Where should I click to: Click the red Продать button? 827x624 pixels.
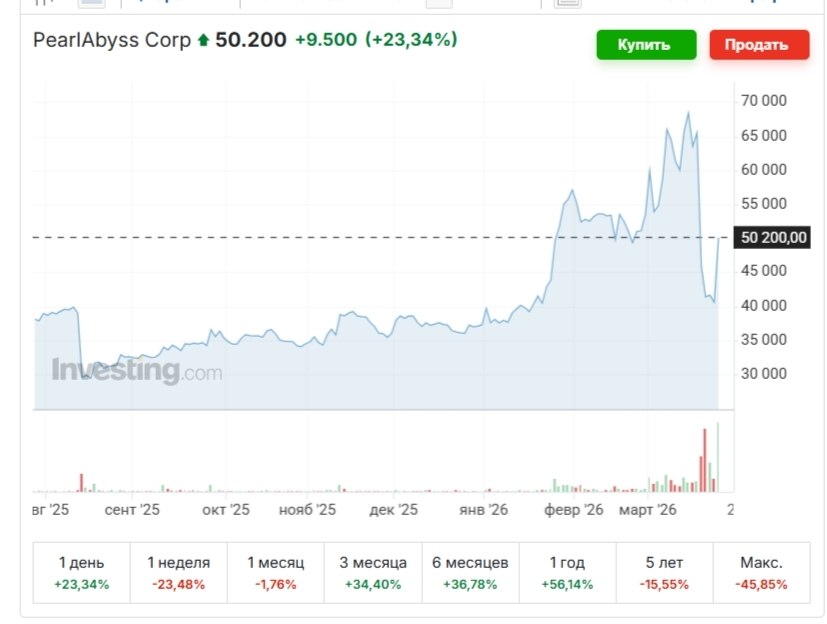[x=759, y=45]
